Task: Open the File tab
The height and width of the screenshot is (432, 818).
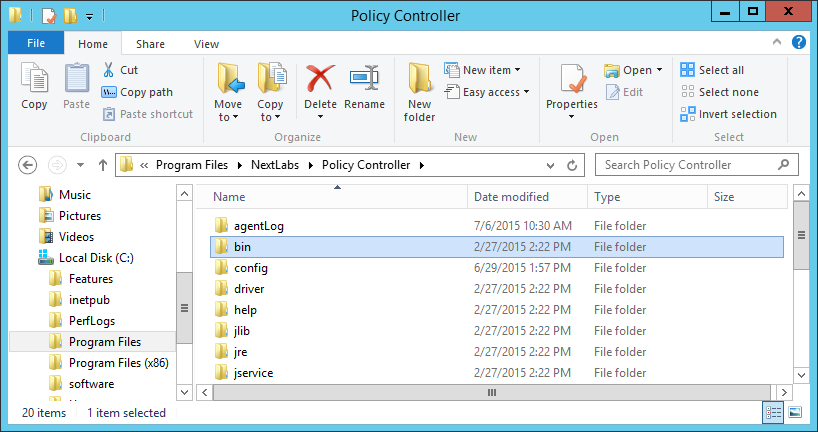Action: (36, 43)
